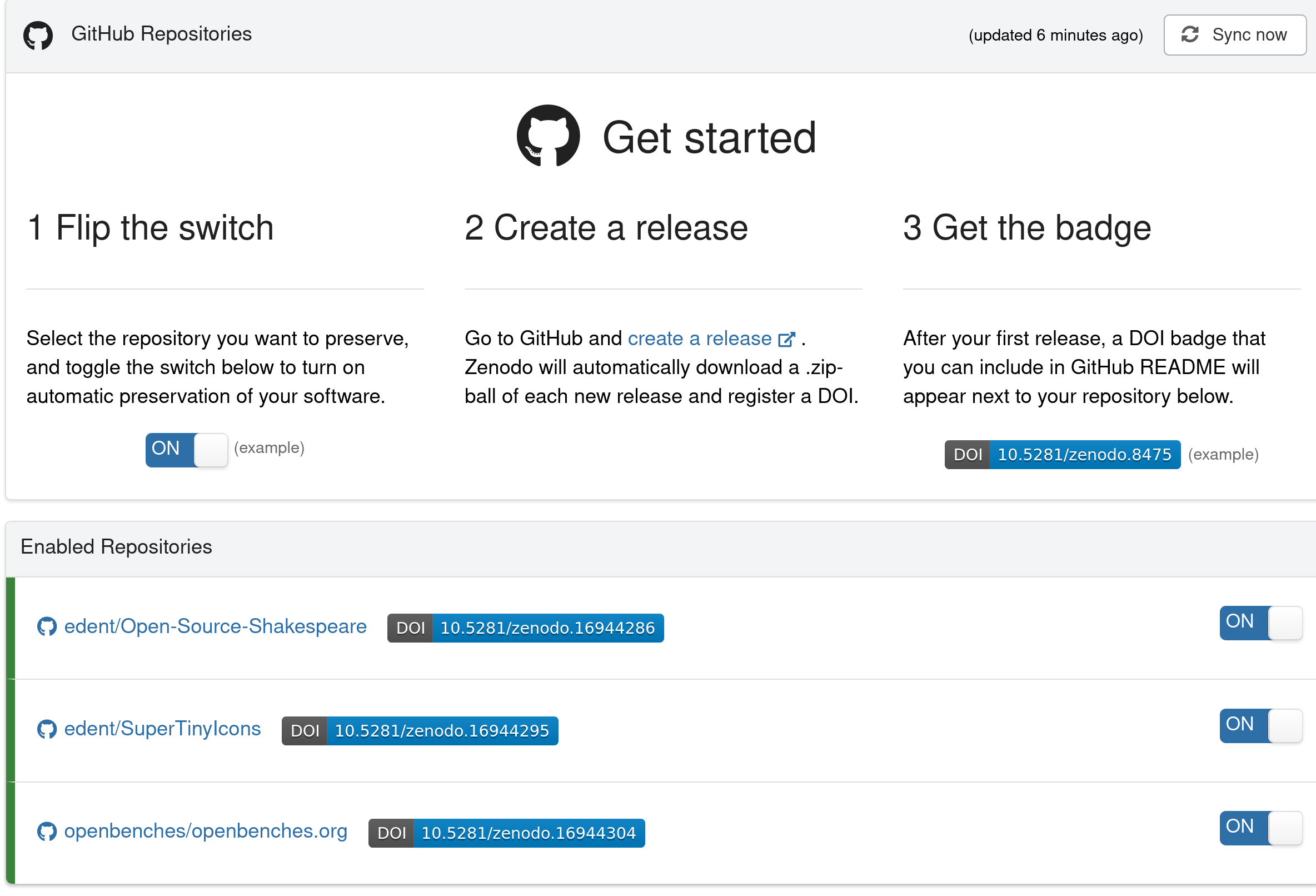Click the GitHub Repositories header title

coord(161,34)
